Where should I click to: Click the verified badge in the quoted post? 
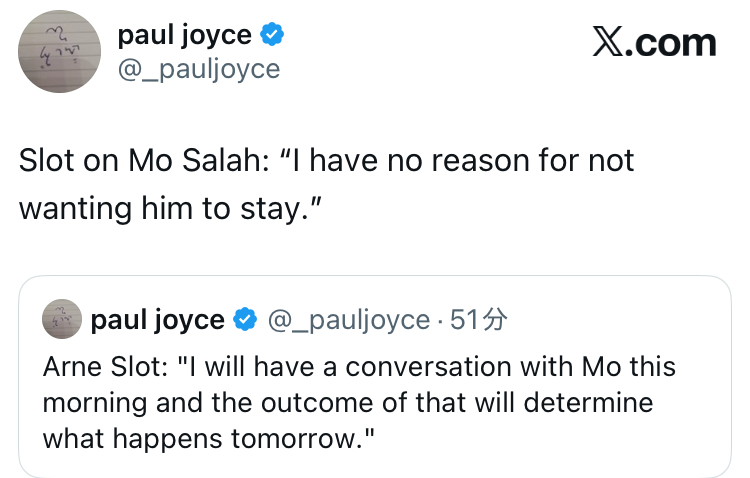point(243,320)
